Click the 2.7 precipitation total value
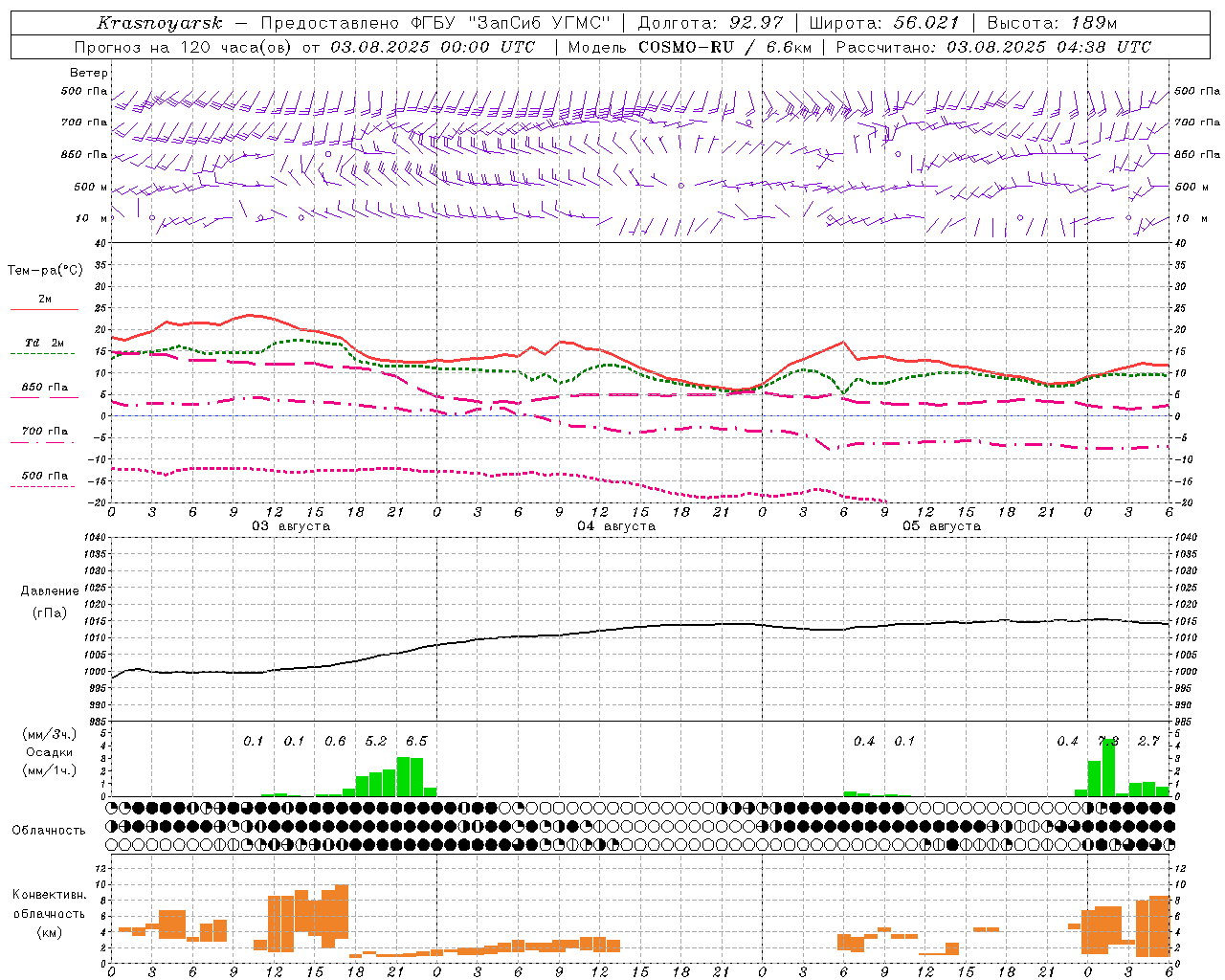The height and width of the screenshot is (980, 1225). point(1148,742)
